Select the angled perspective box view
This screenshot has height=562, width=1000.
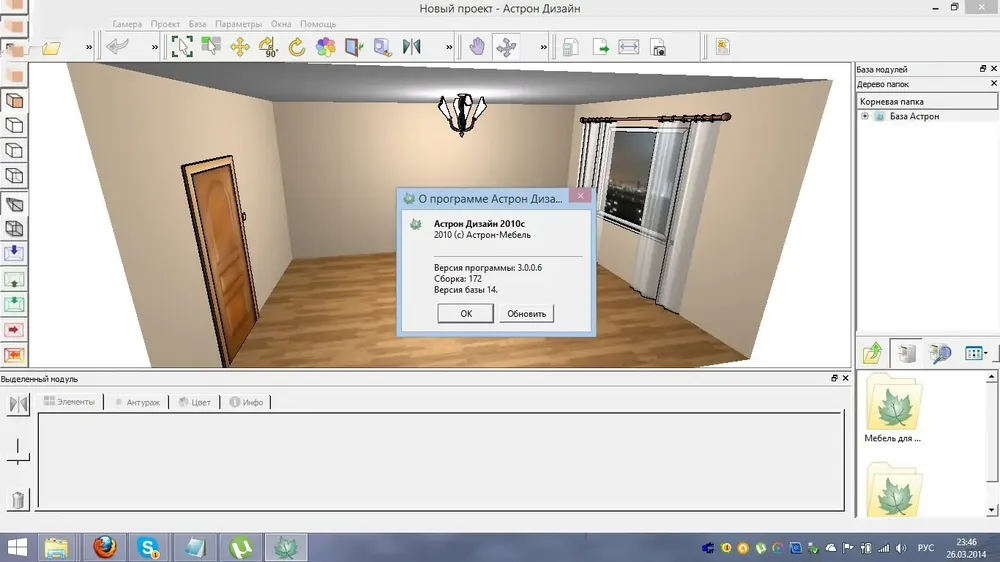[14, 204]
